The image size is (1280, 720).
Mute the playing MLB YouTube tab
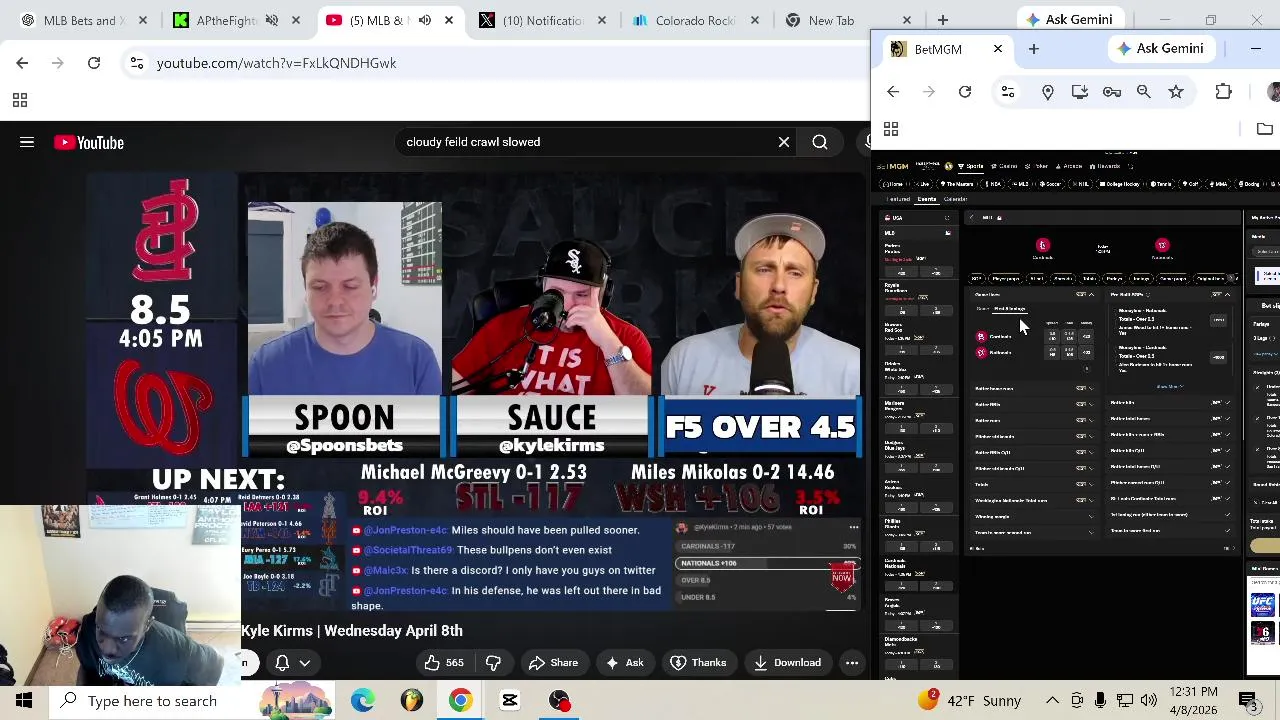point(425,20)
